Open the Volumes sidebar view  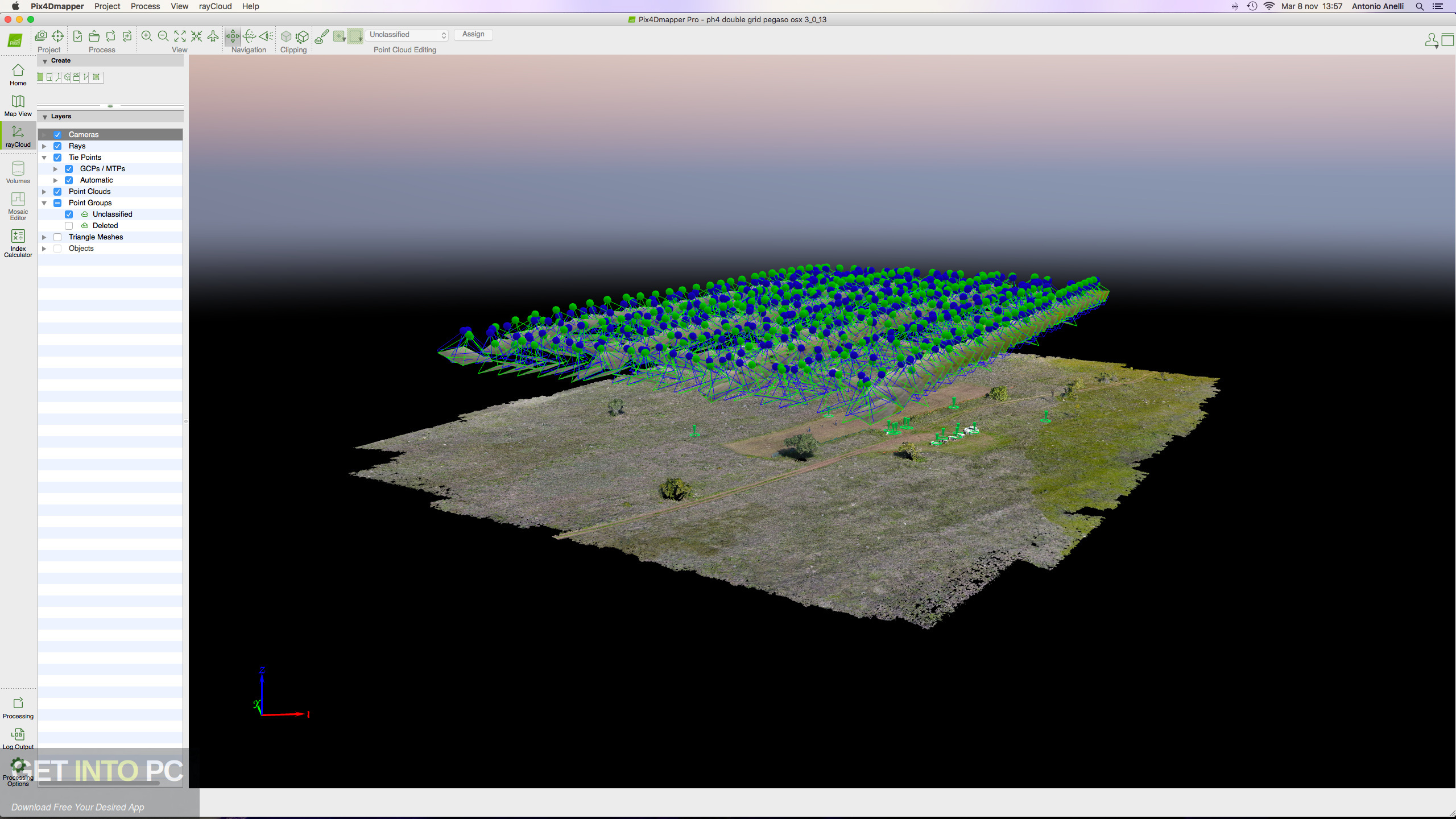18,172
